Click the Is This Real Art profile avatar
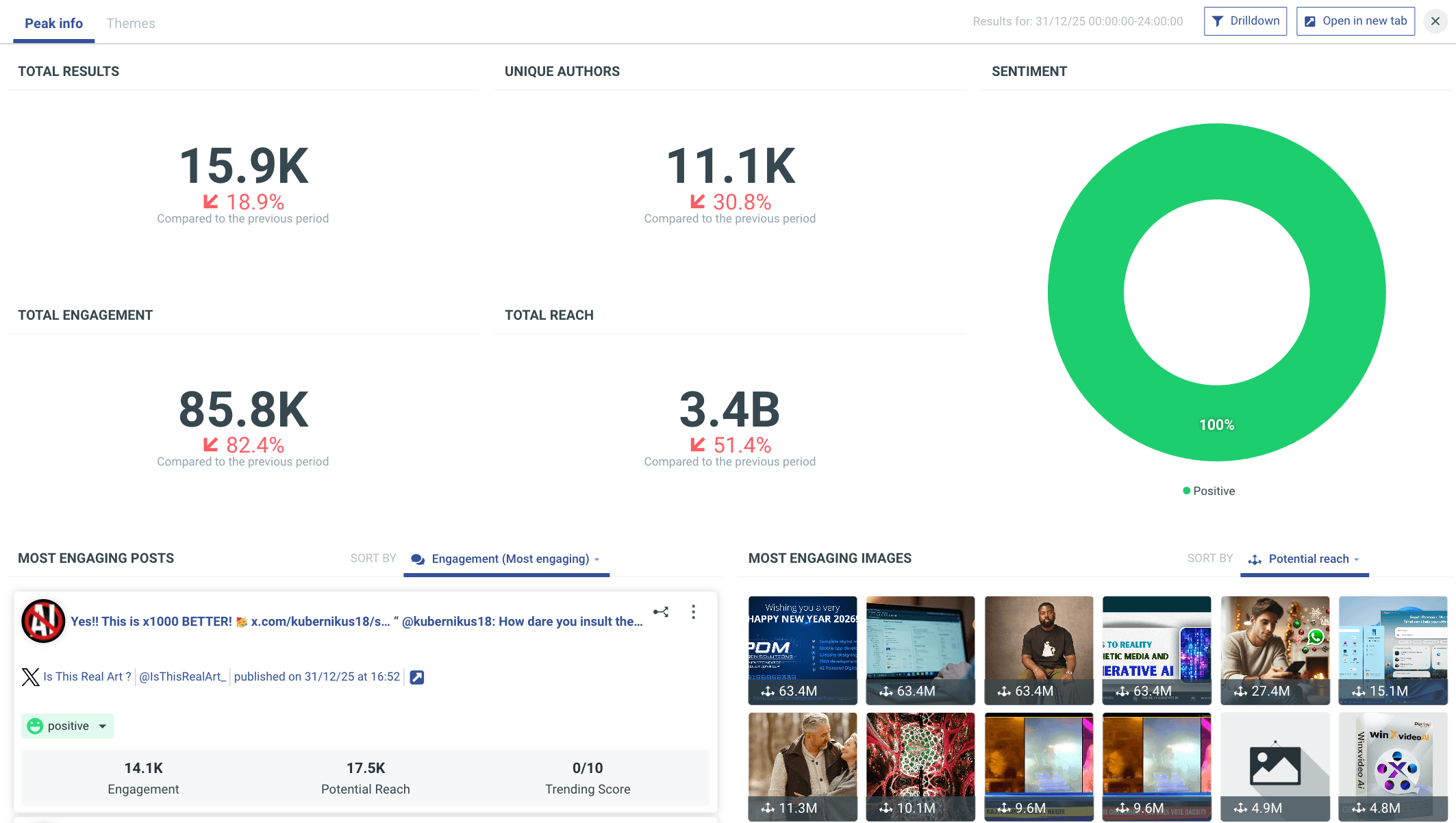1456x823 pixels. pos(43,621)
